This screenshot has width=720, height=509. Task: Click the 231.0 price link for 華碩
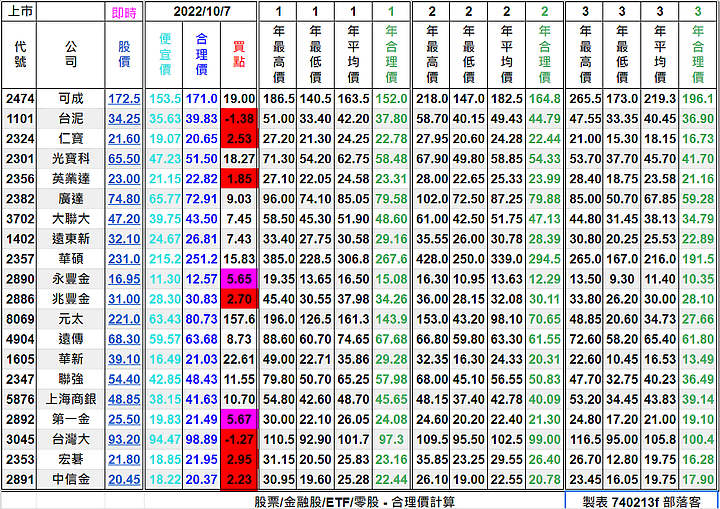coord(124,259)
